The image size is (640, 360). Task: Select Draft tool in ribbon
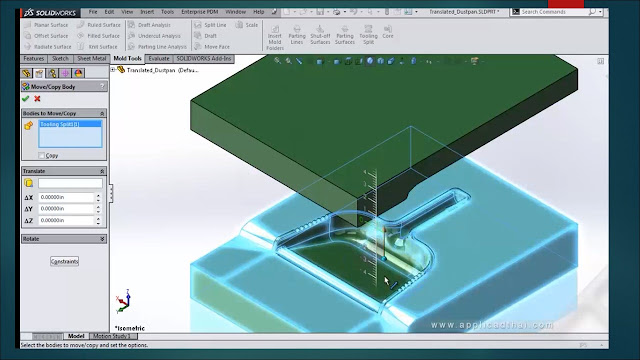tap(206, 36)
